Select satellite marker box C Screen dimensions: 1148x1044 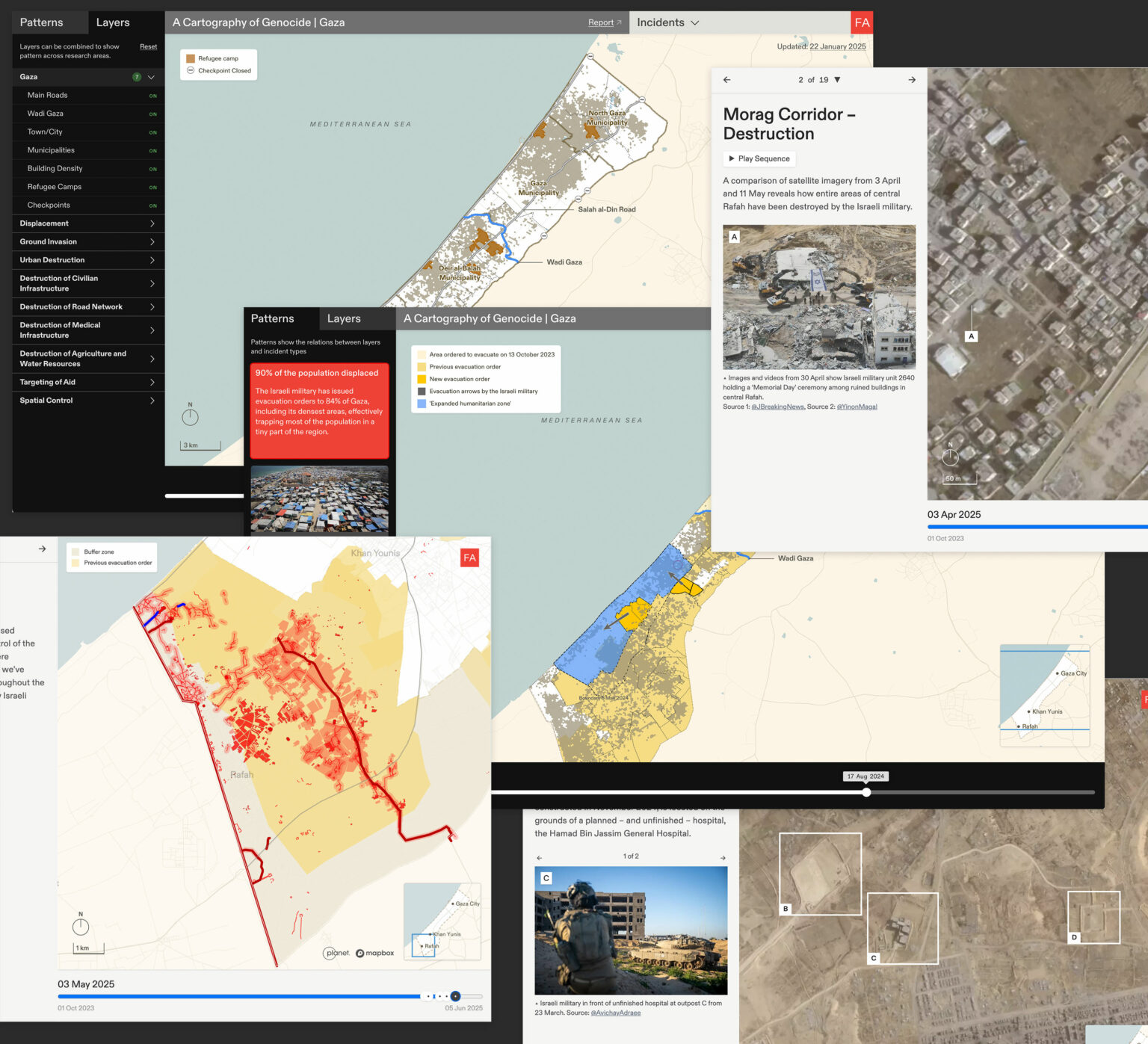coord(902,928)
